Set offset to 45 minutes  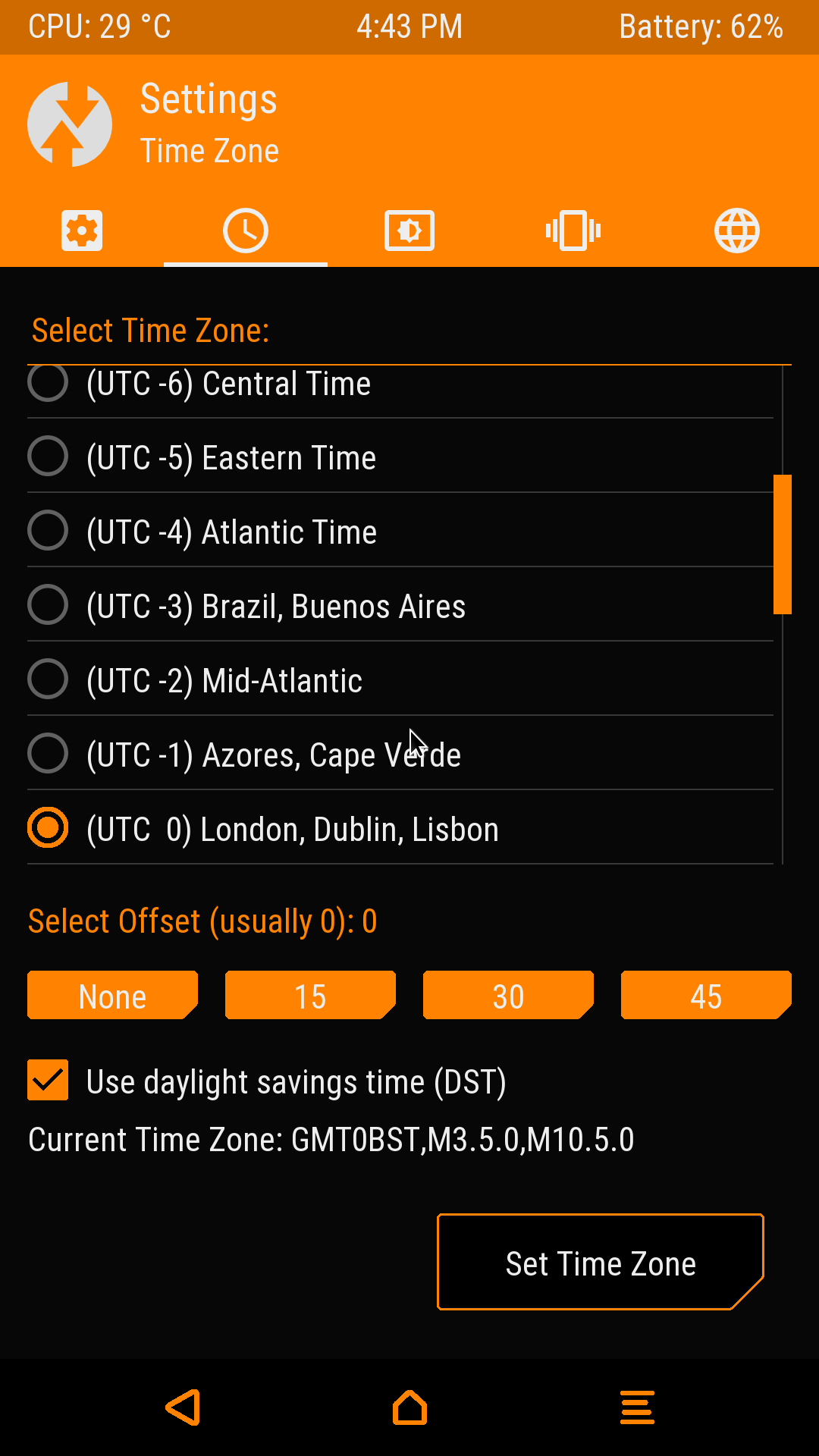(x=705, y=996)
